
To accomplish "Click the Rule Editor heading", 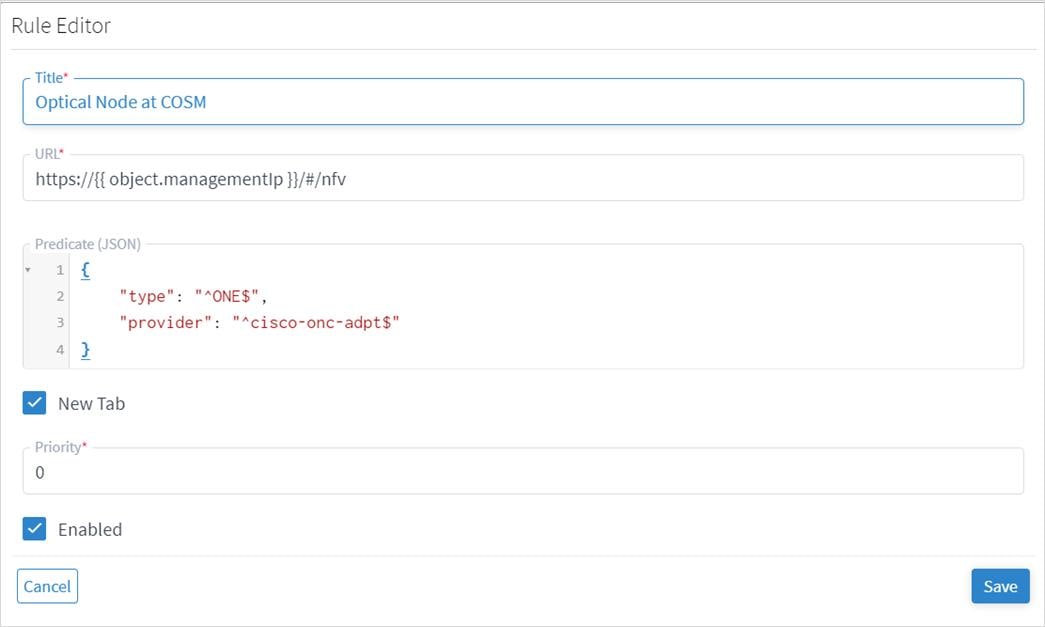I will click(61, 26).
